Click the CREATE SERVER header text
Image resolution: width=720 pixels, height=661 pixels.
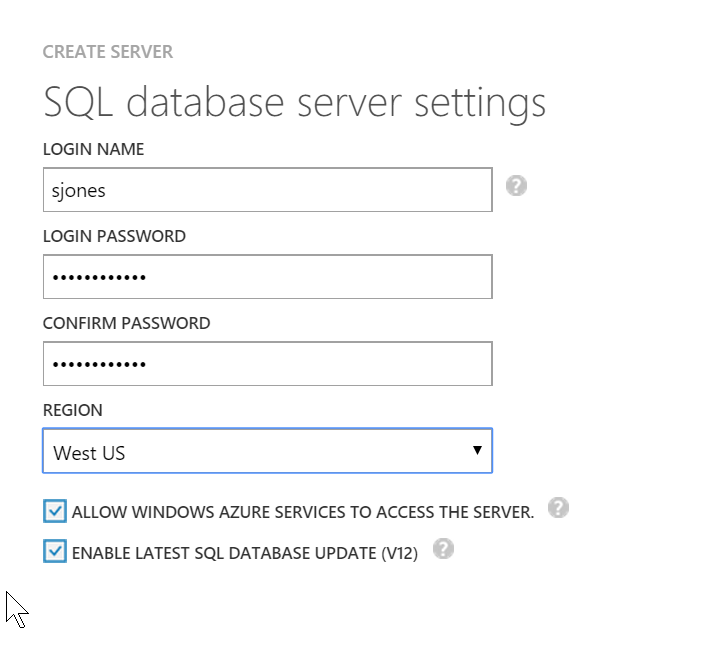pyautogui.click(x=107, y=52)
